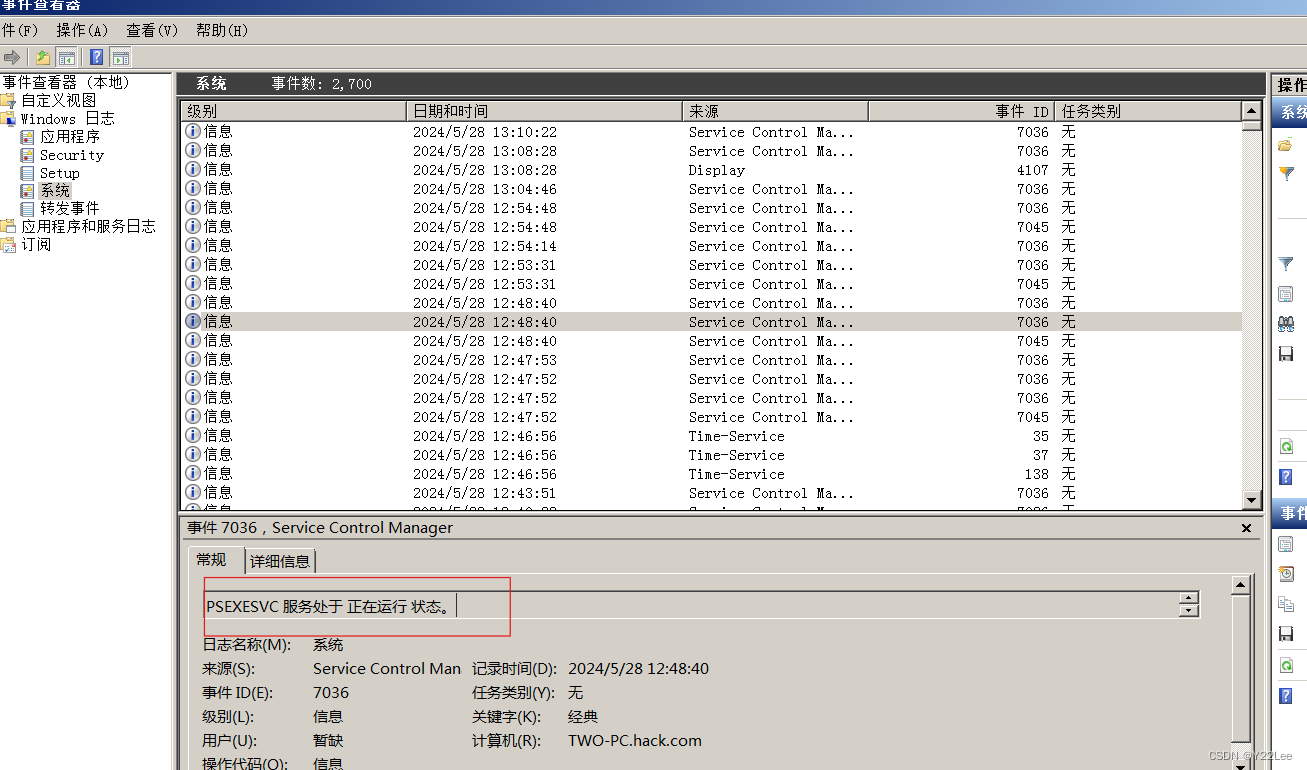The height and width of the screenshot is (770, 1307).
Task: Click the computer name TWO-PC.hack.com
Action: pyautogui.click(x=635, y=741)
